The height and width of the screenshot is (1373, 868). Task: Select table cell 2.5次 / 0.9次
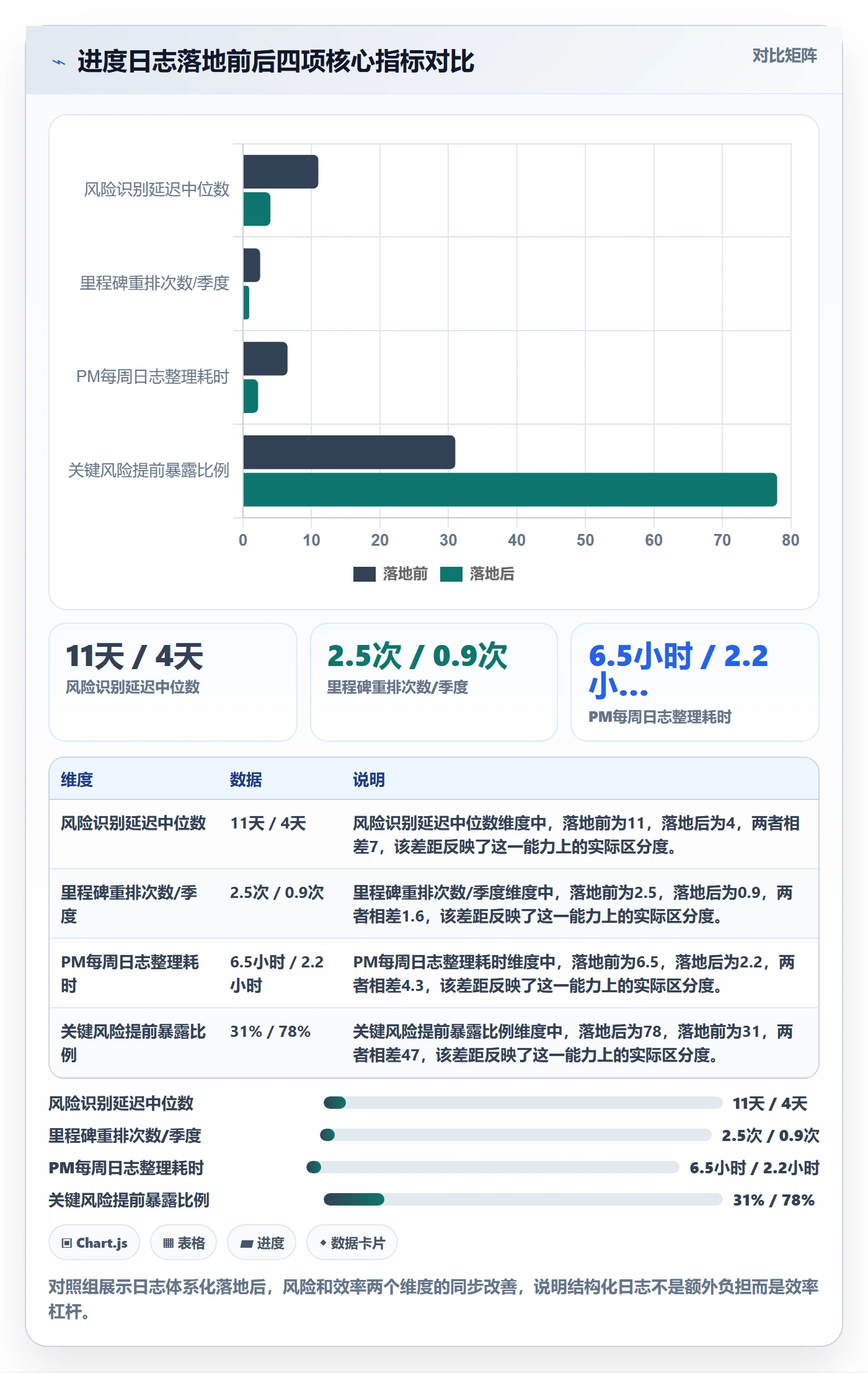tap(277, 892)
